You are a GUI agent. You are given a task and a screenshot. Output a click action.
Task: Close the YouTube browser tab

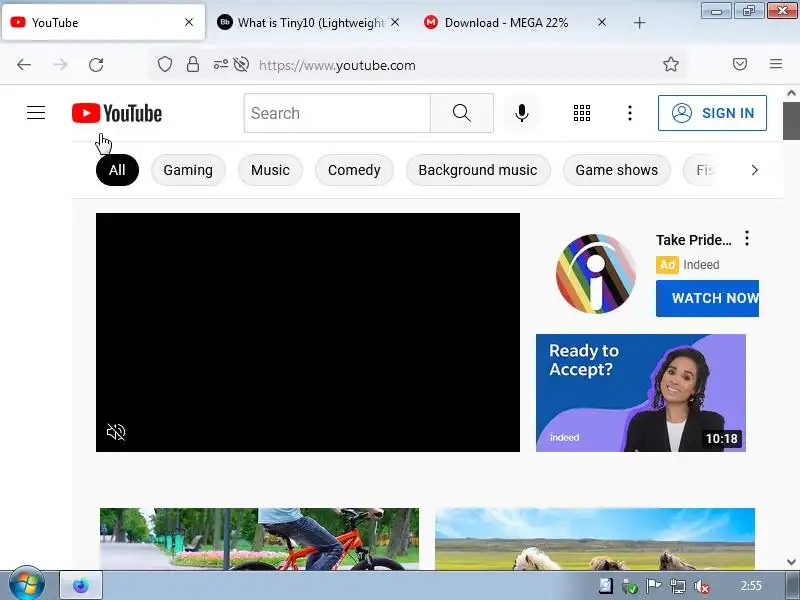point(189,22)
